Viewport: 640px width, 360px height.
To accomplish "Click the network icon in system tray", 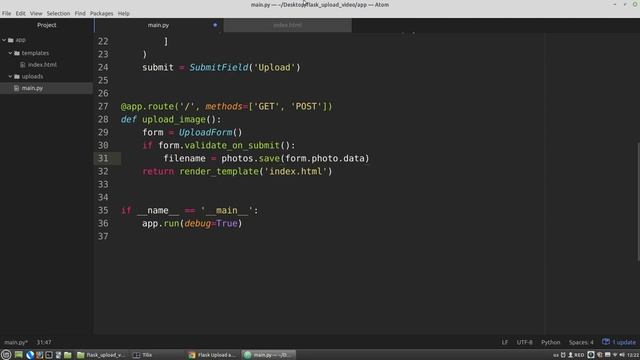I will pyautogui.click(x=615, y=355).
